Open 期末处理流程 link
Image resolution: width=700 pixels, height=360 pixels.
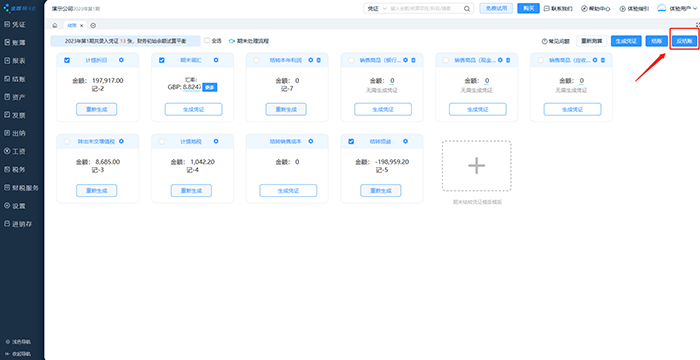pyautogui.click(x=249, y=41)
